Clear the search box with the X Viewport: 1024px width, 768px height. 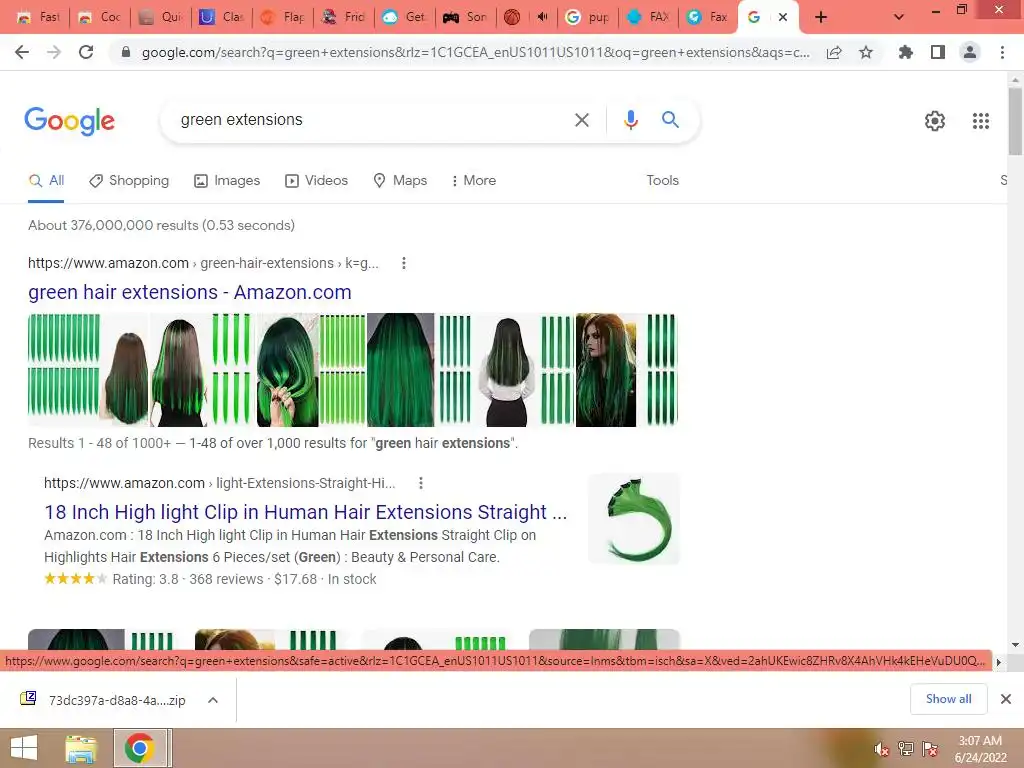581,120
